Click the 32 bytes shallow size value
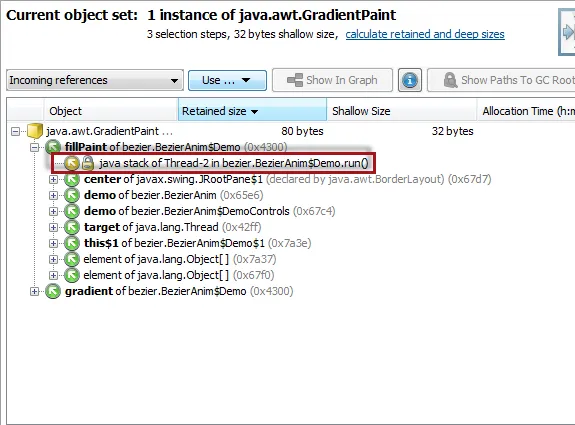The width and height of the screenshot is (575, 425). 453,131
